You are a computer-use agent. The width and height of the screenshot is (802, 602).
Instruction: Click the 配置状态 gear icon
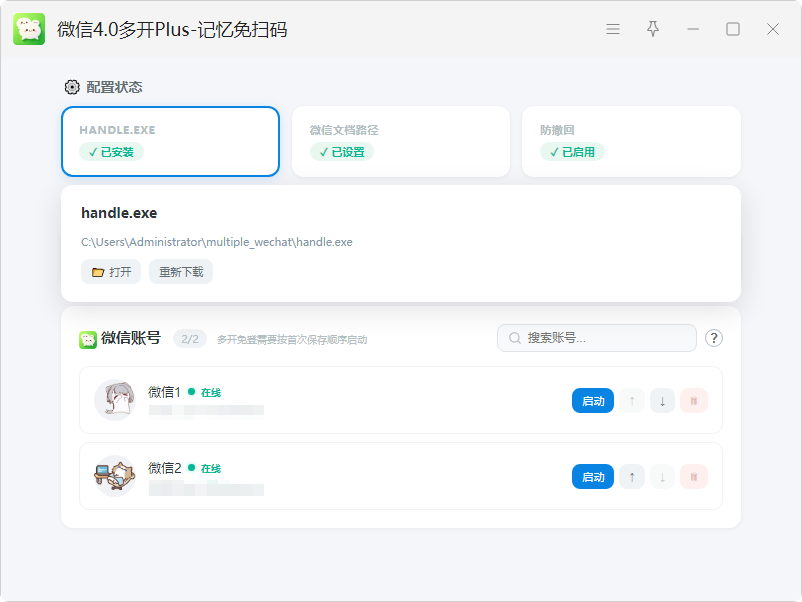click(72, 87)
